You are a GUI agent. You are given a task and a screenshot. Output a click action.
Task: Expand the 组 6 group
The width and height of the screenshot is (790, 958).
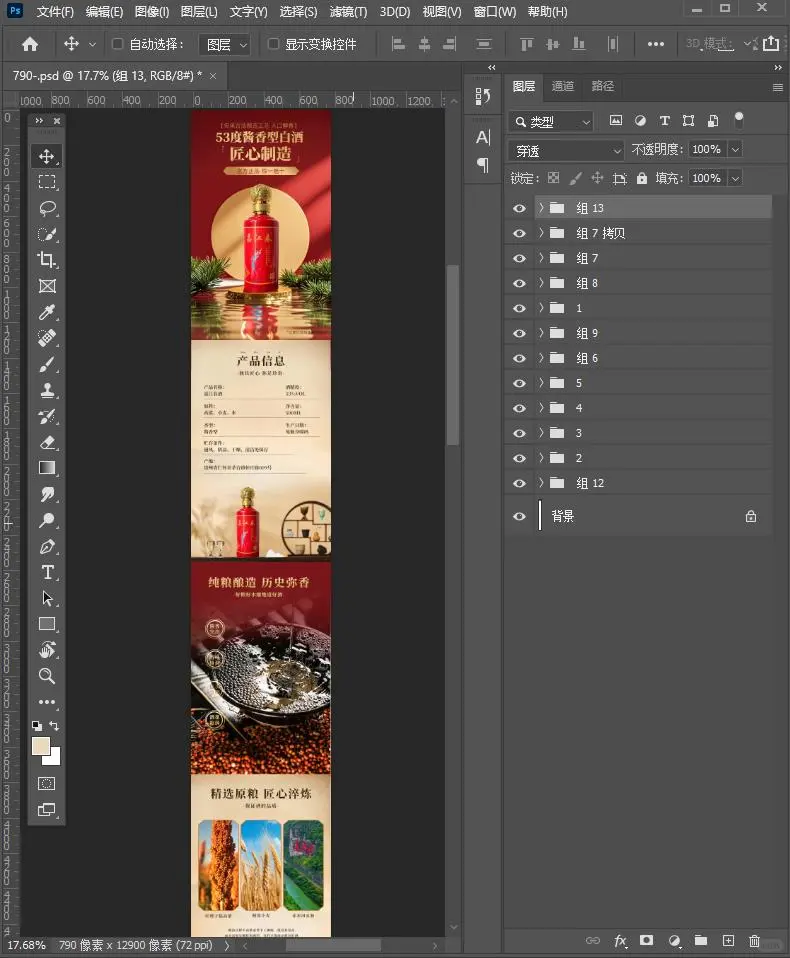[541, 358]
